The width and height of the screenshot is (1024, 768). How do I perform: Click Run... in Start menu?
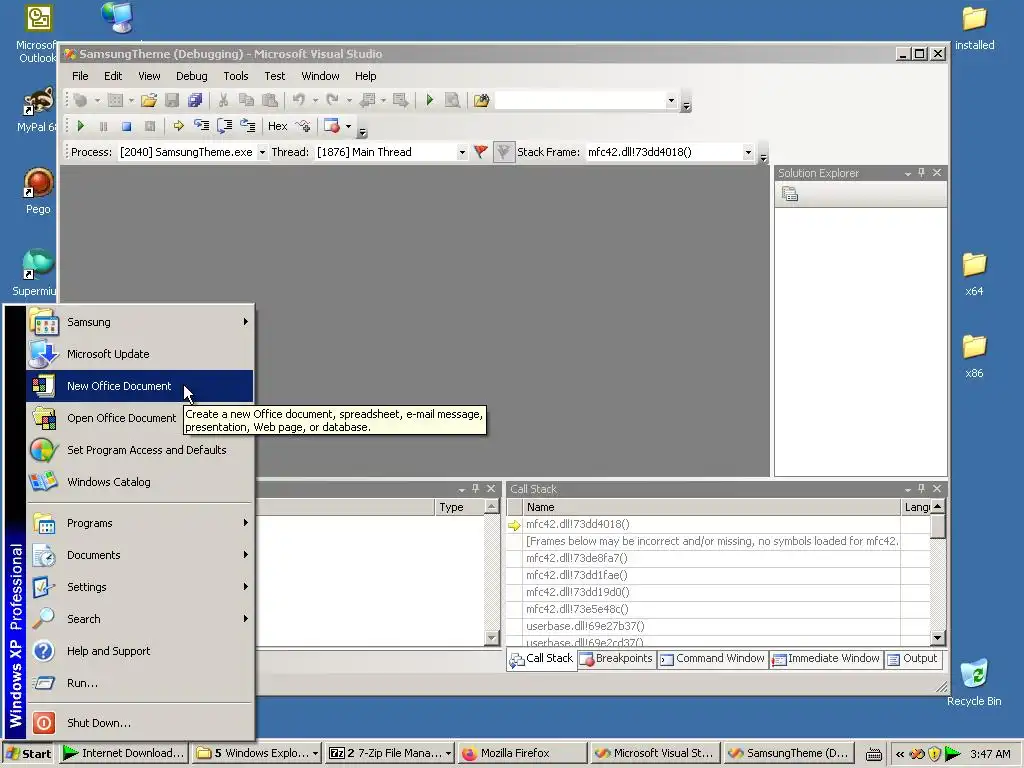139,683
